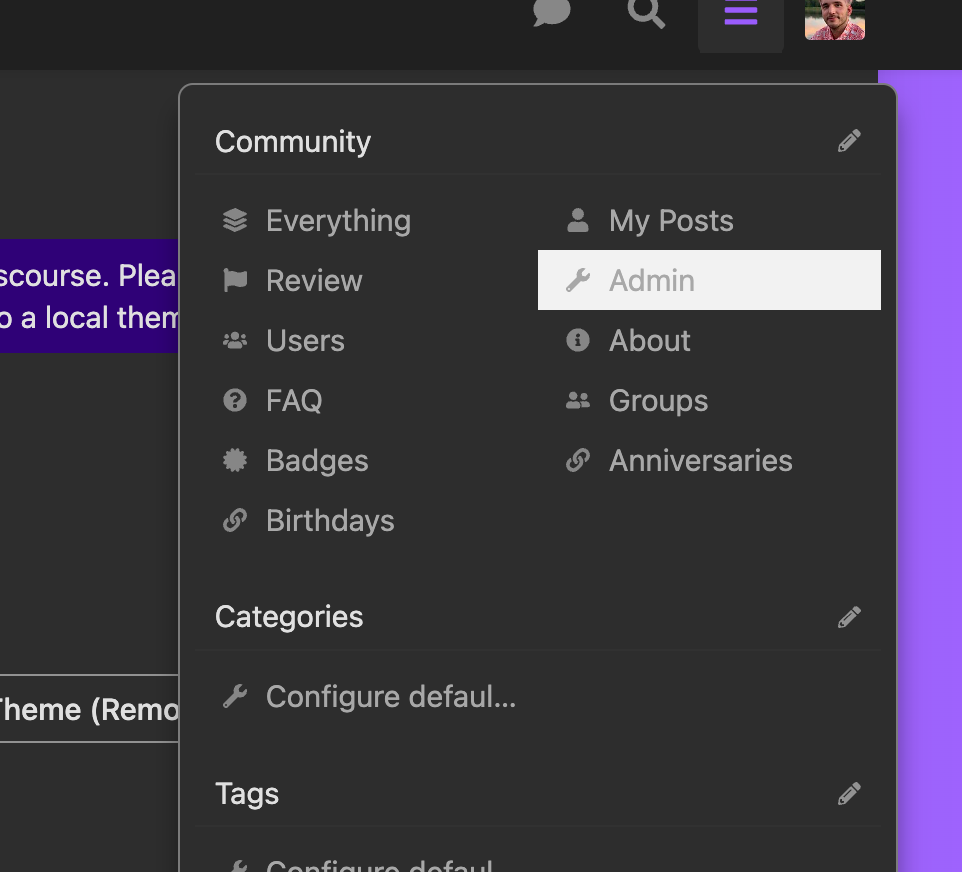This screenshot has width=962, height=872.
Task: Open the About page
Action: click(x=649, y=341)
